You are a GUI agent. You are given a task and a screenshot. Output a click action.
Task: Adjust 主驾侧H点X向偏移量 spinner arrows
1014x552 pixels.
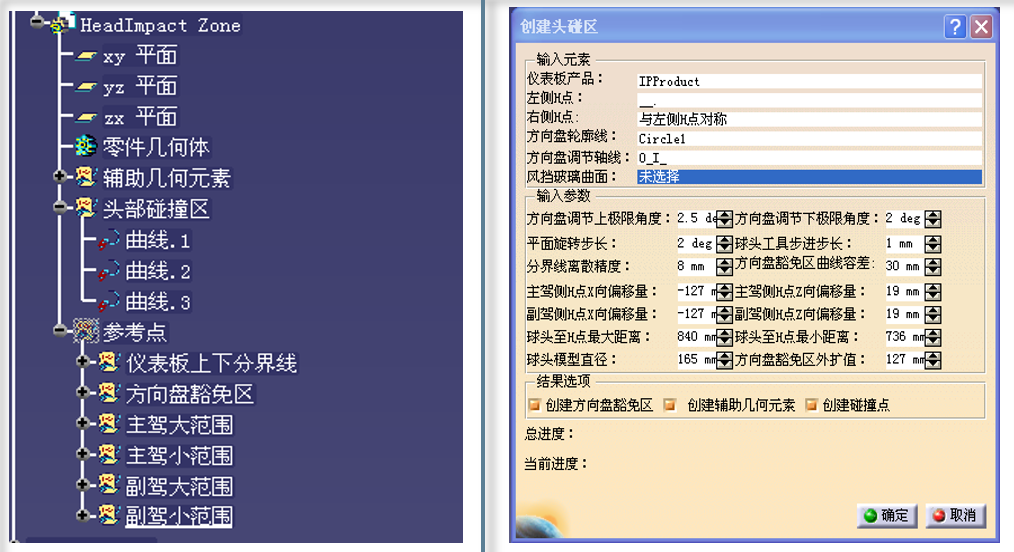(724, 292)
